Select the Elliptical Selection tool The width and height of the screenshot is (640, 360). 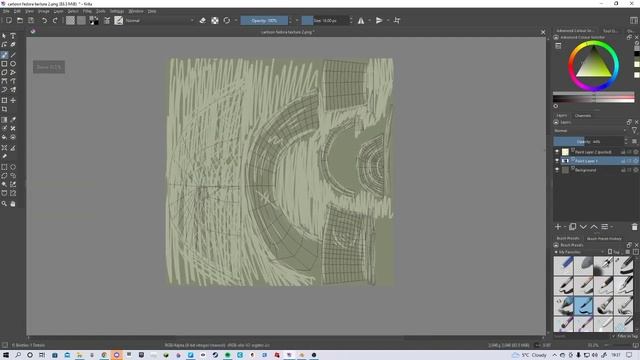point(13,167)
